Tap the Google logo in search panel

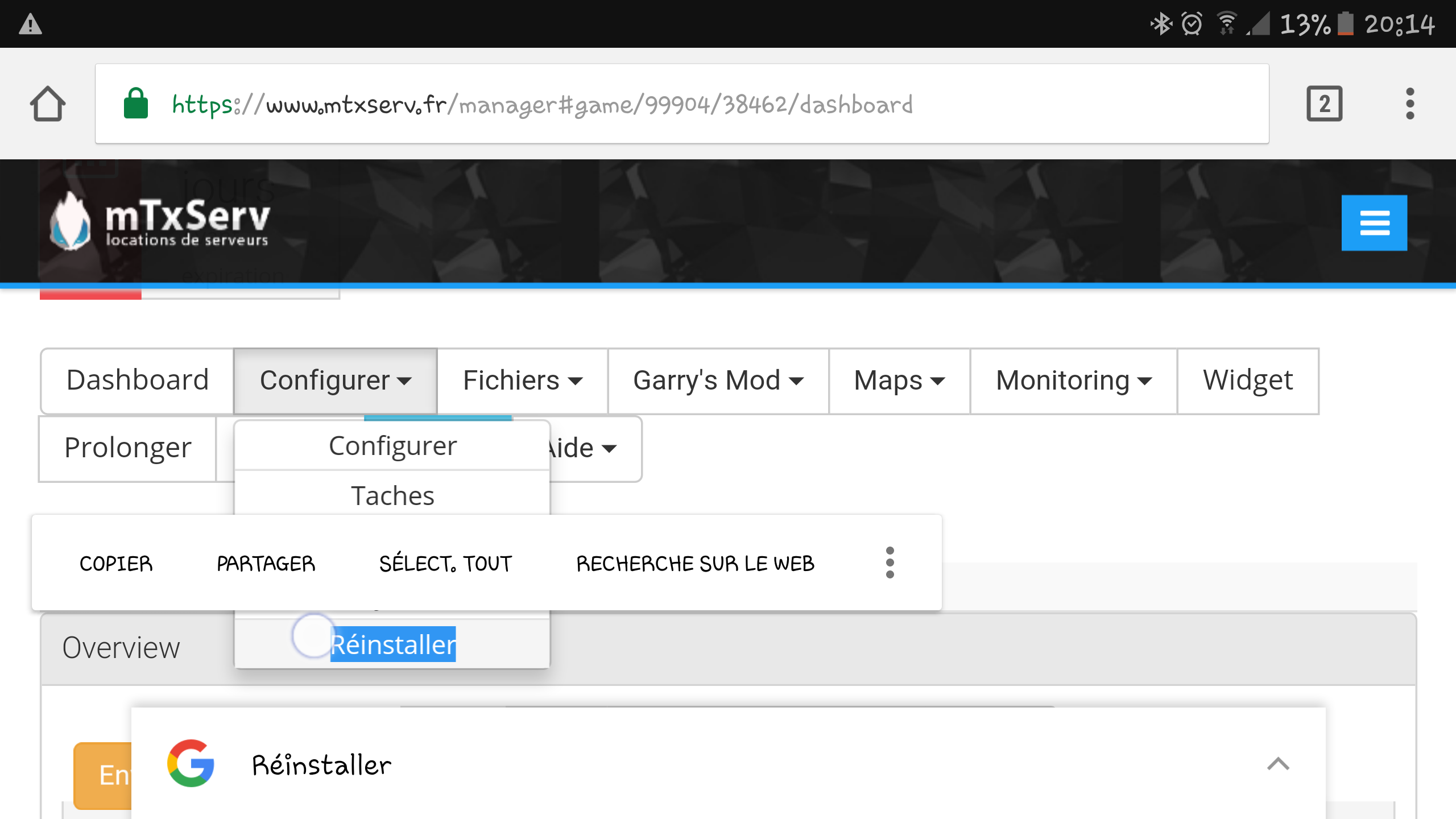pos(191,764)
